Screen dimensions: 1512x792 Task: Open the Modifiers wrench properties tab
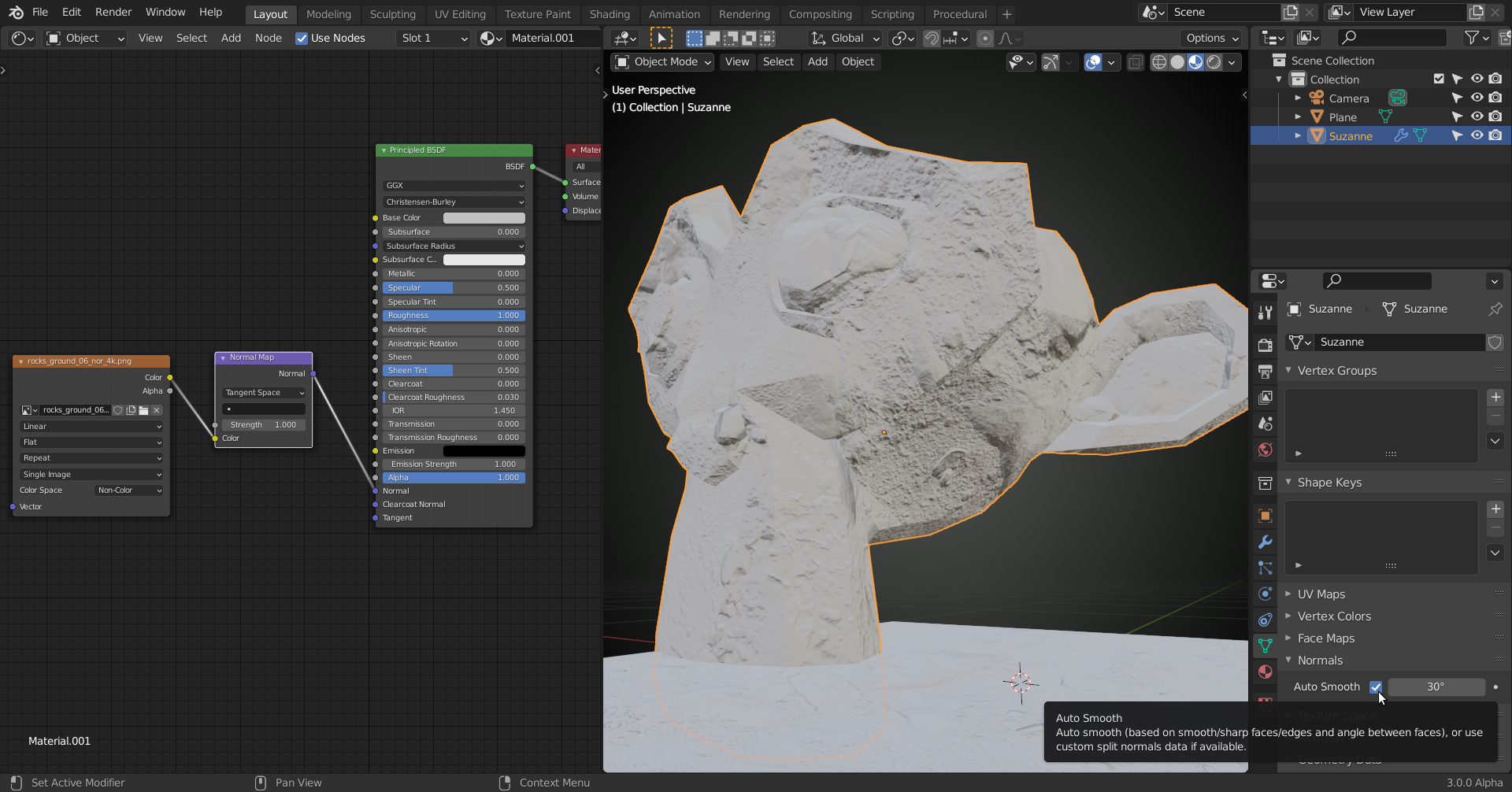click(1265, 542)
